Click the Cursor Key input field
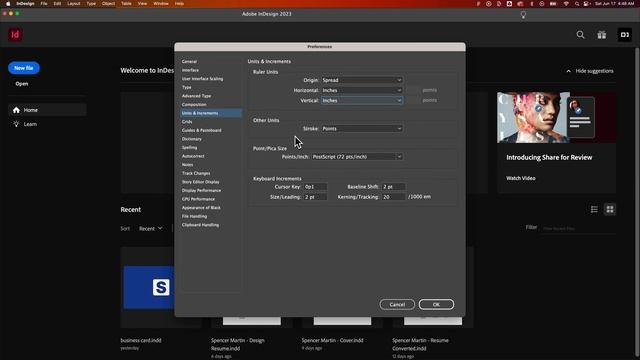Viewport: 640px width, 360px height. pos(315,187)
